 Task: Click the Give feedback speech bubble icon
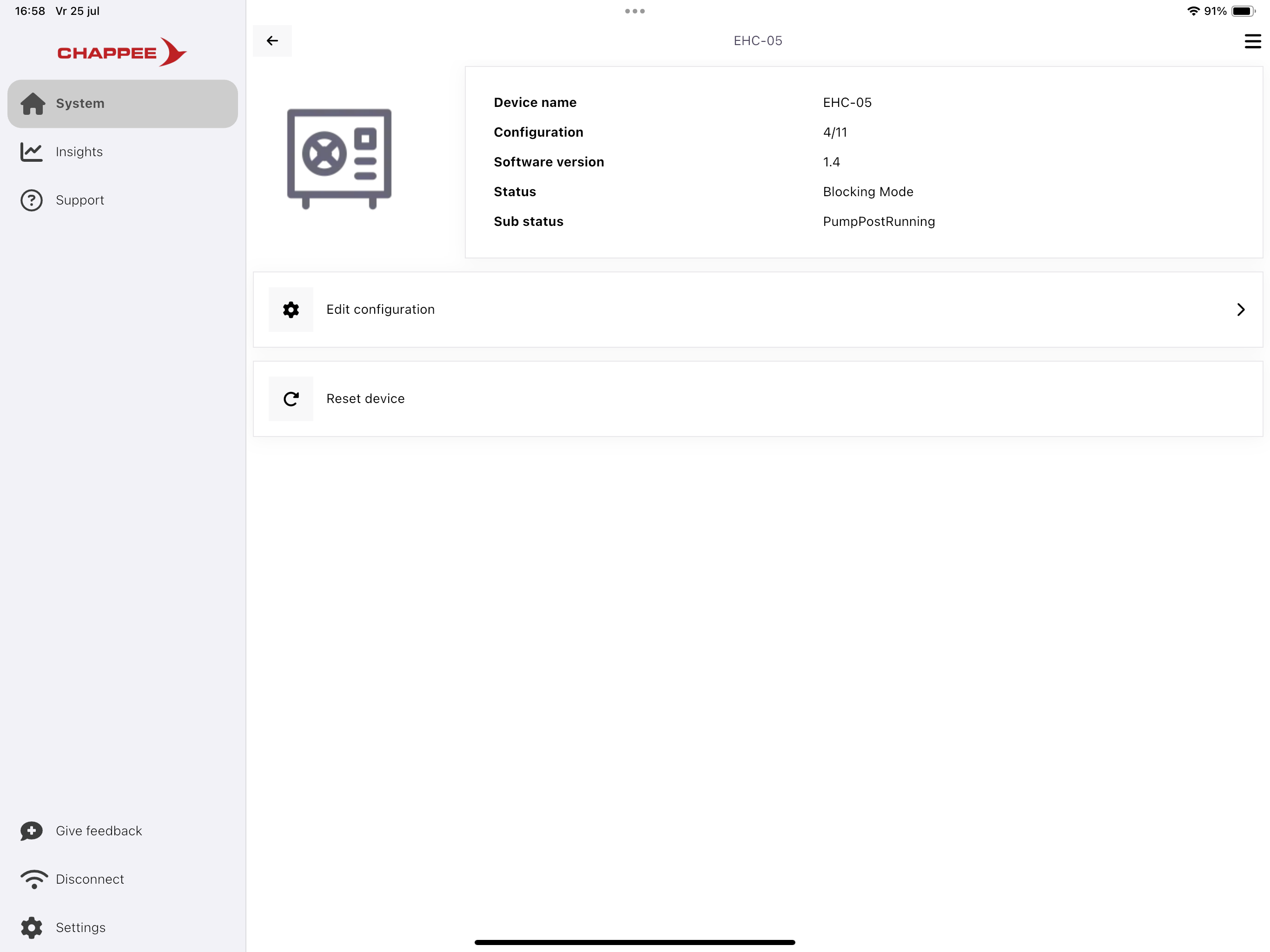[x=32, y=831]
